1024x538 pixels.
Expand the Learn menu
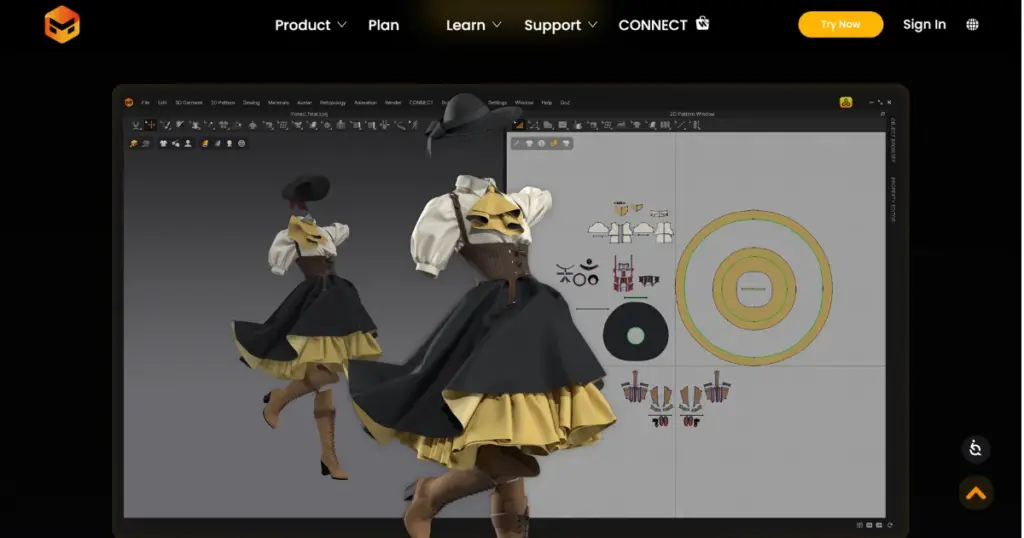tap(473, 25)
